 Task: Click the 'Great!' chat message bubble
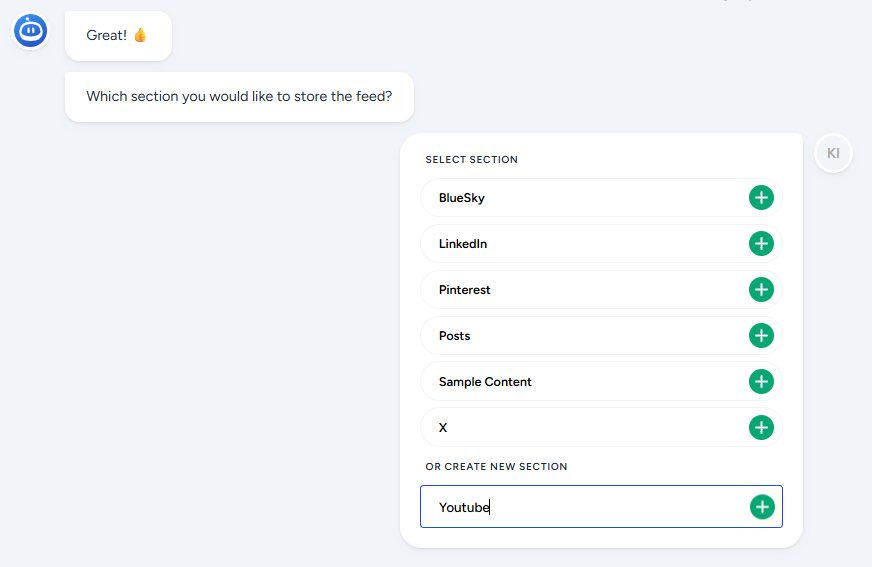(118, 36)
